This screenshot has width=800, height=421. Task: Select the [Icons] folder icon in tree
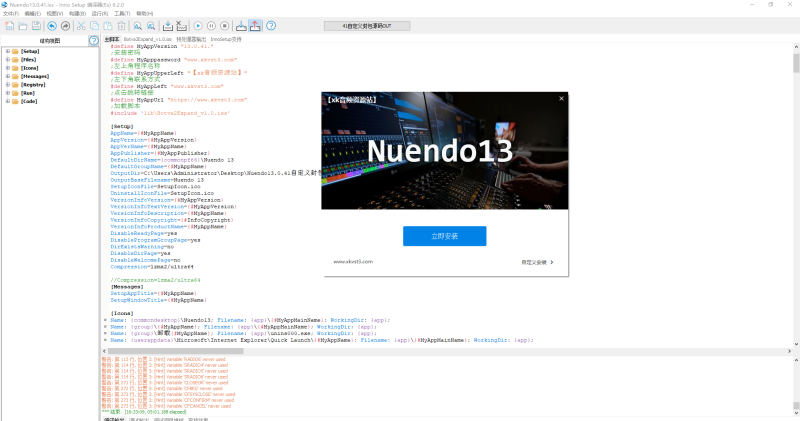pos(15,68)
